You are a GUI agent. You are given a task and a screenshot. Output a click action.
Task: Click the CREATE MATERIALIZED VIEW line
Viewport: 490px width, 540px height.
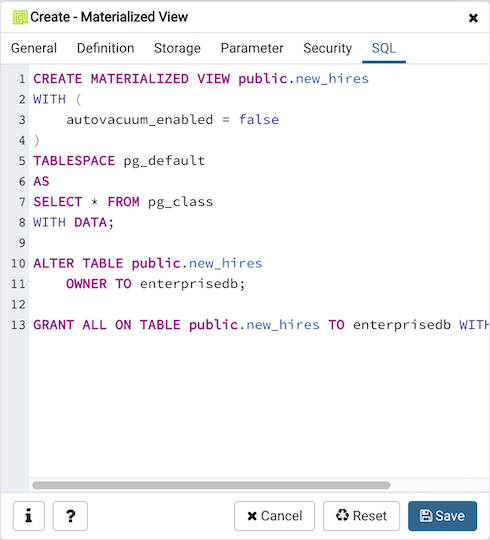201,79
